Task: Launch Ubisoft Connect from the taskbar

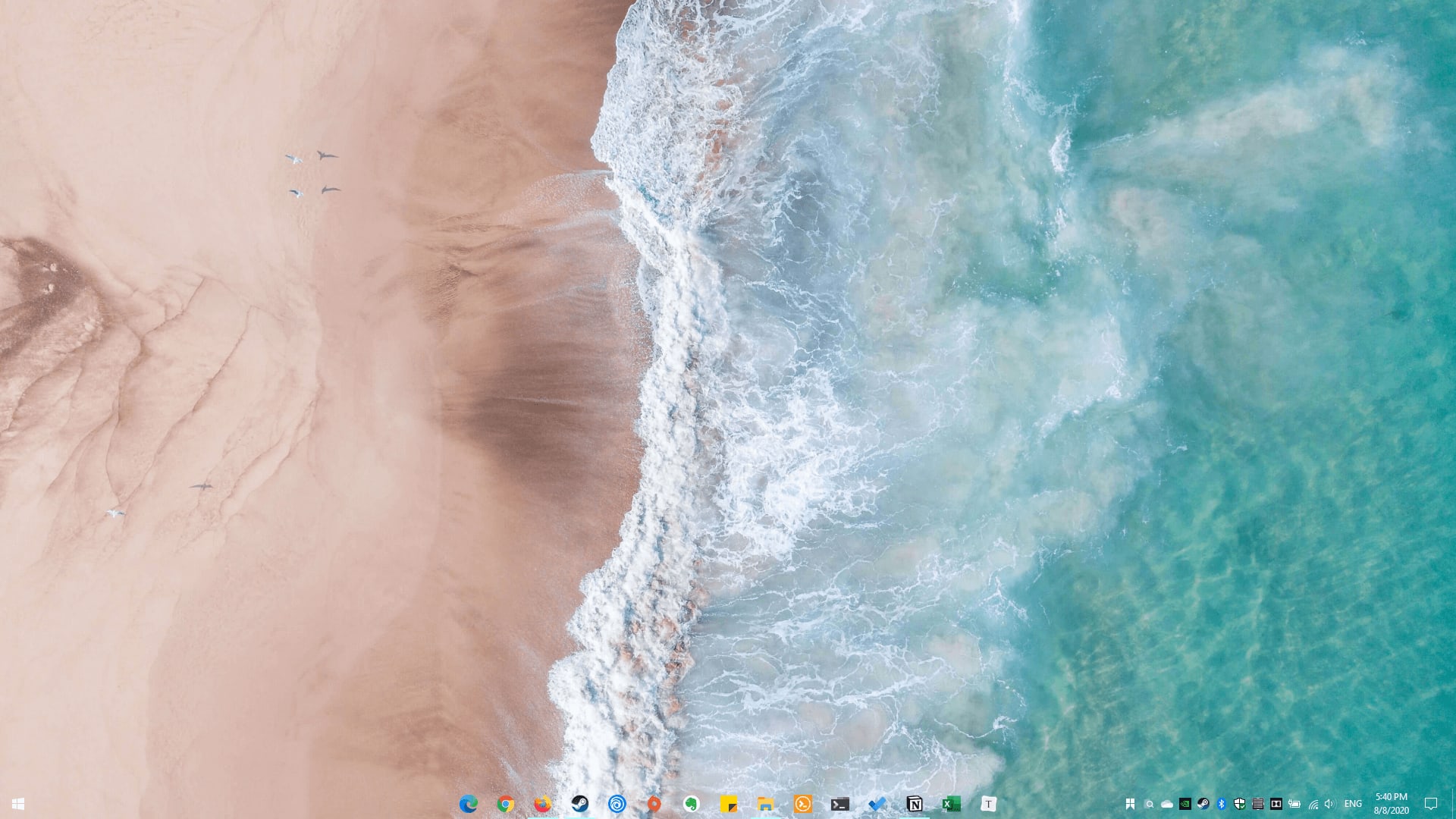Action: coord(617,804)
